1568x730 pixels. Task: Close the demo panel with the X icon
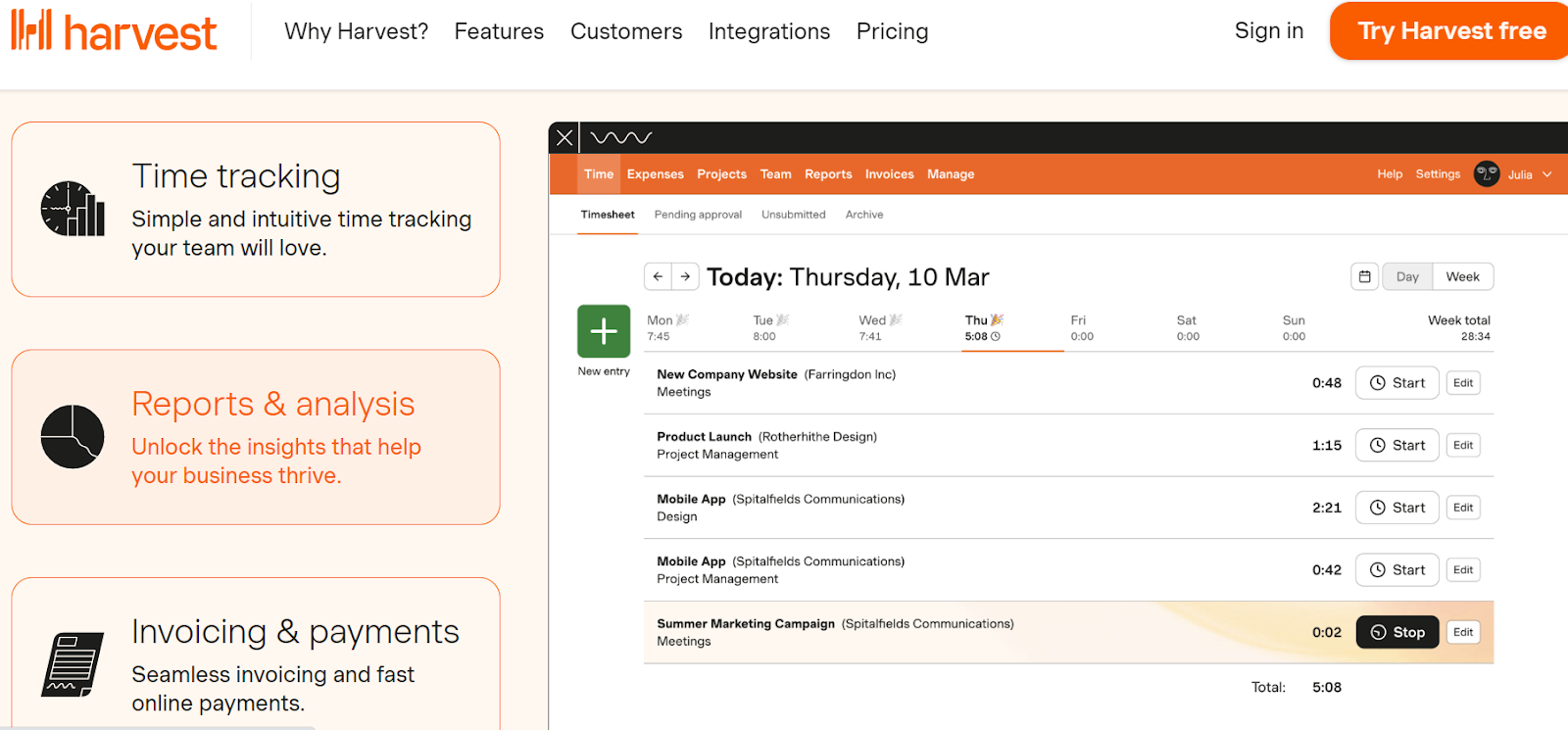pyautogui.click(x=564, y=138)
